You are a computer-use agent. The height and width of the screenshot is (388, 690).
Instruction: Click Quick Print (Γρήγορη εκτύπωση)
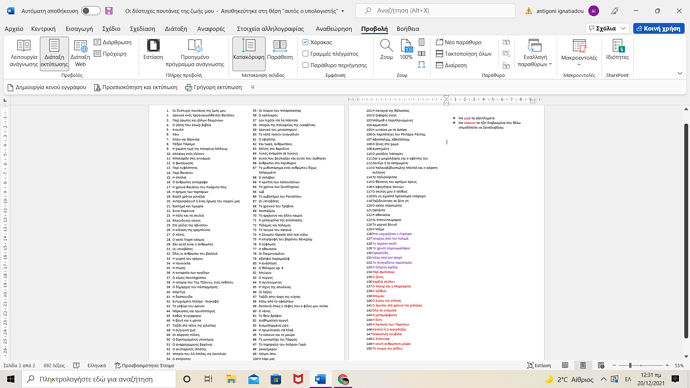pyautogui.click(x=213, y=87)
